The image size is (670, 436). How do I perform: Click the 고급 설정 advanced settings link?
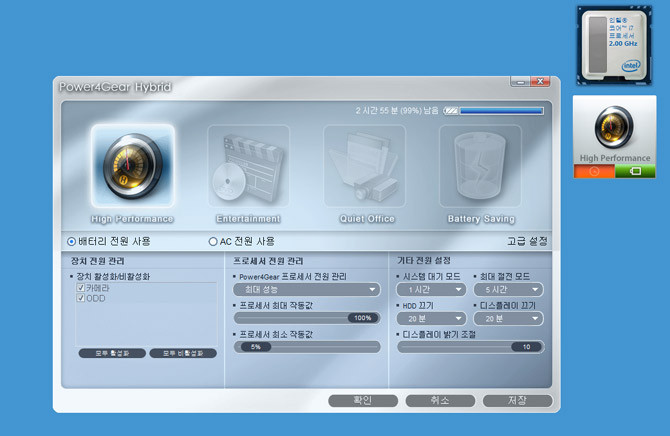527,242
